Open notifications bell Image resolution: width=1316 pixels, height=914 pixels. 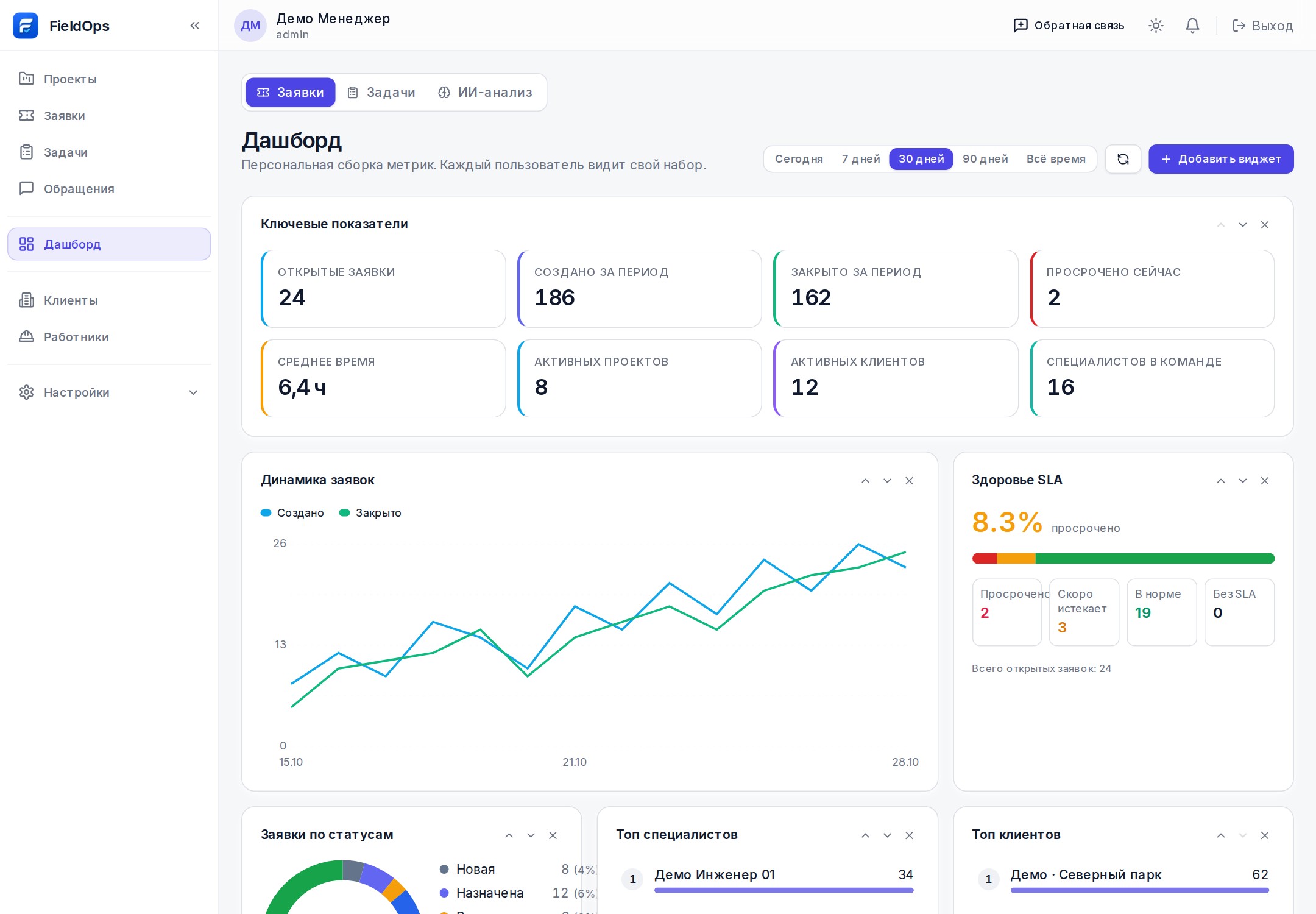[1192, 26]
